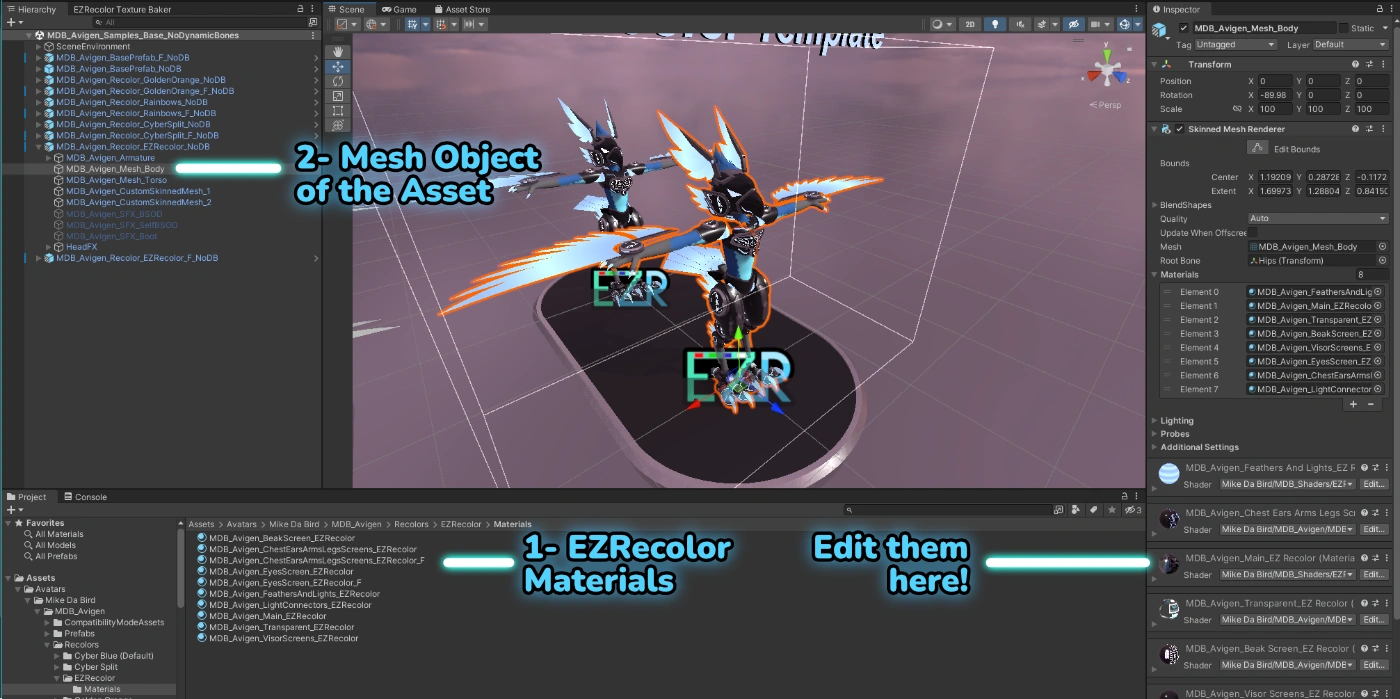Image resolution: width=1400 pixels, height=699 pixels.
Task: Open the Tag dropdown showing Untagged
Action: pyautogui.click(x=1235, y=44)
